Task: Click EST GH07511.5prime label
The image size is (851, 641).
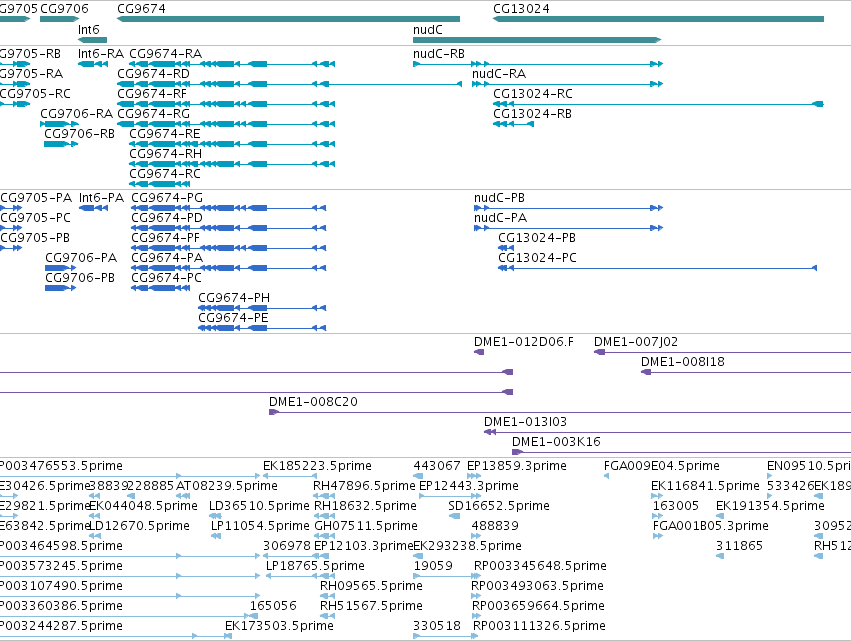Action: (366, 526)
